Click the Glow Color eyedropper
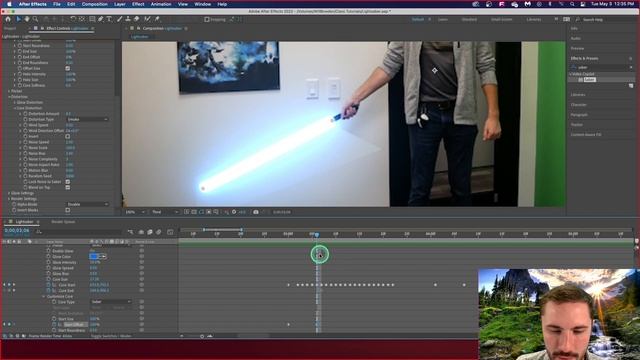The image size is (640, 360). [x=104, y=257]
